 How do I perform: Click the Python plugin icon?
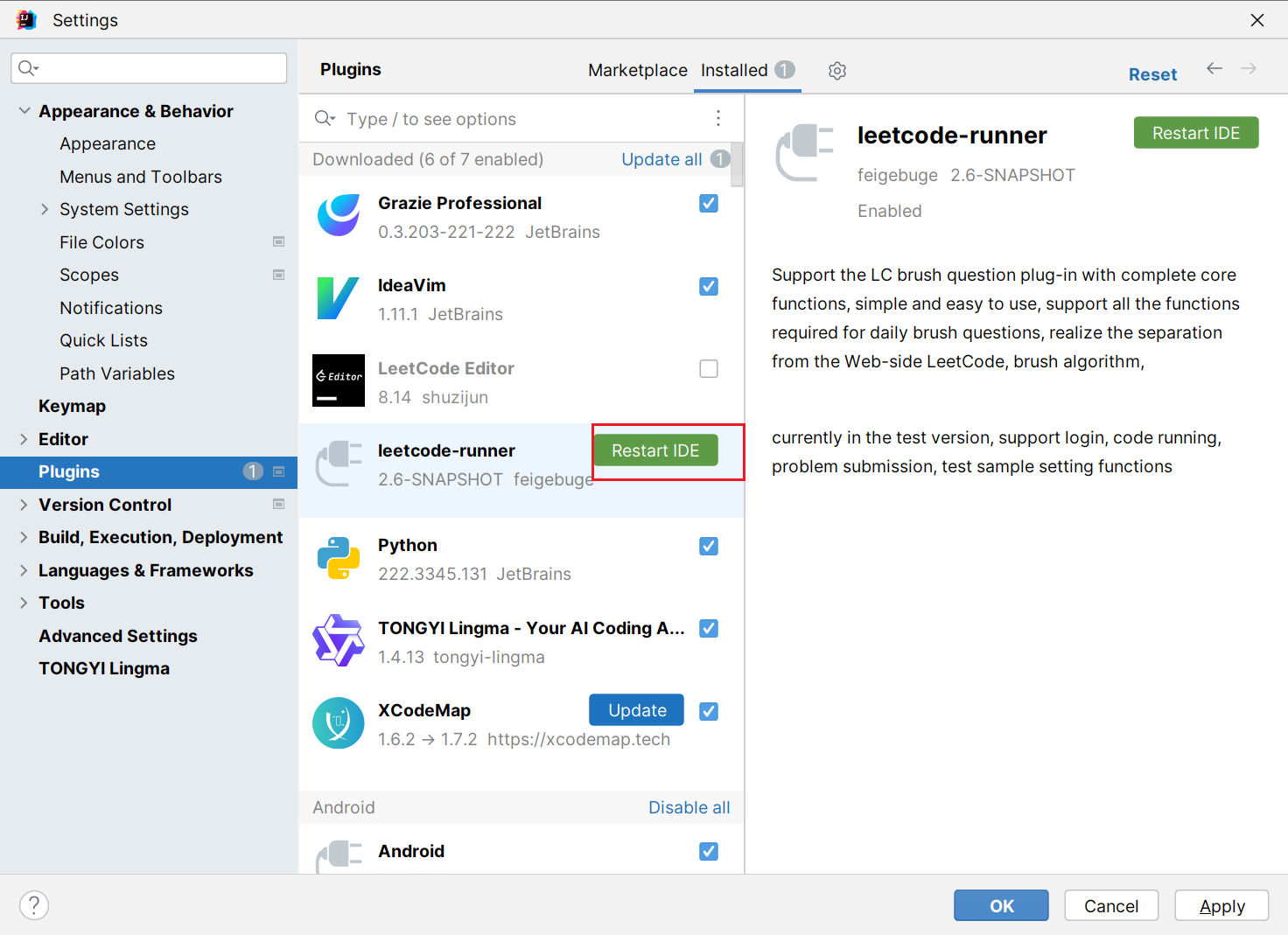pos(339,558)
